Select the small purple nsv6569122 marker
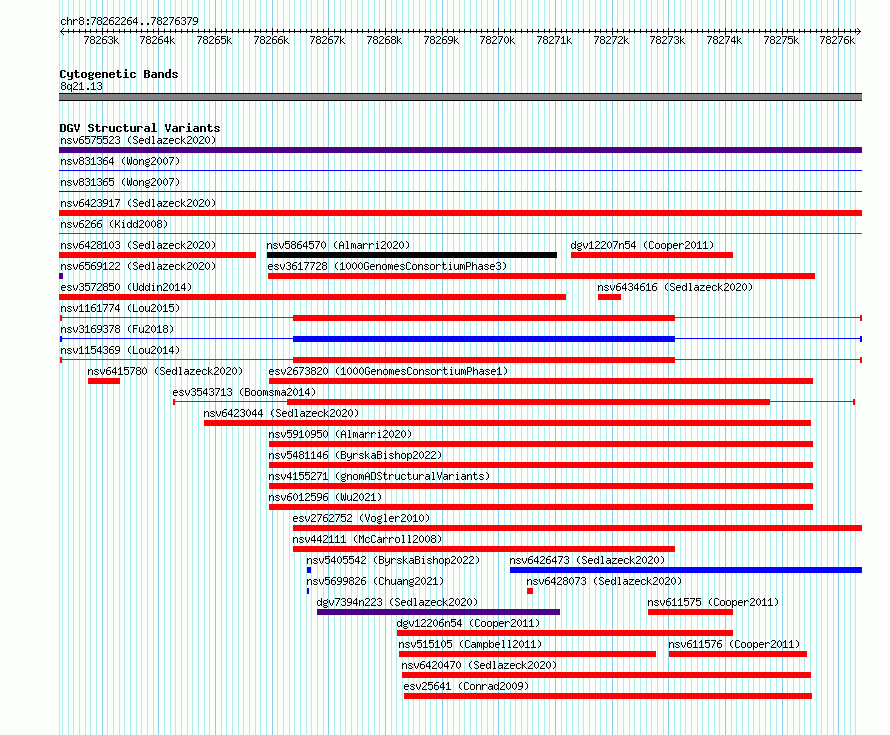Screen dimensions: 890x735 (x=61, y=276)
